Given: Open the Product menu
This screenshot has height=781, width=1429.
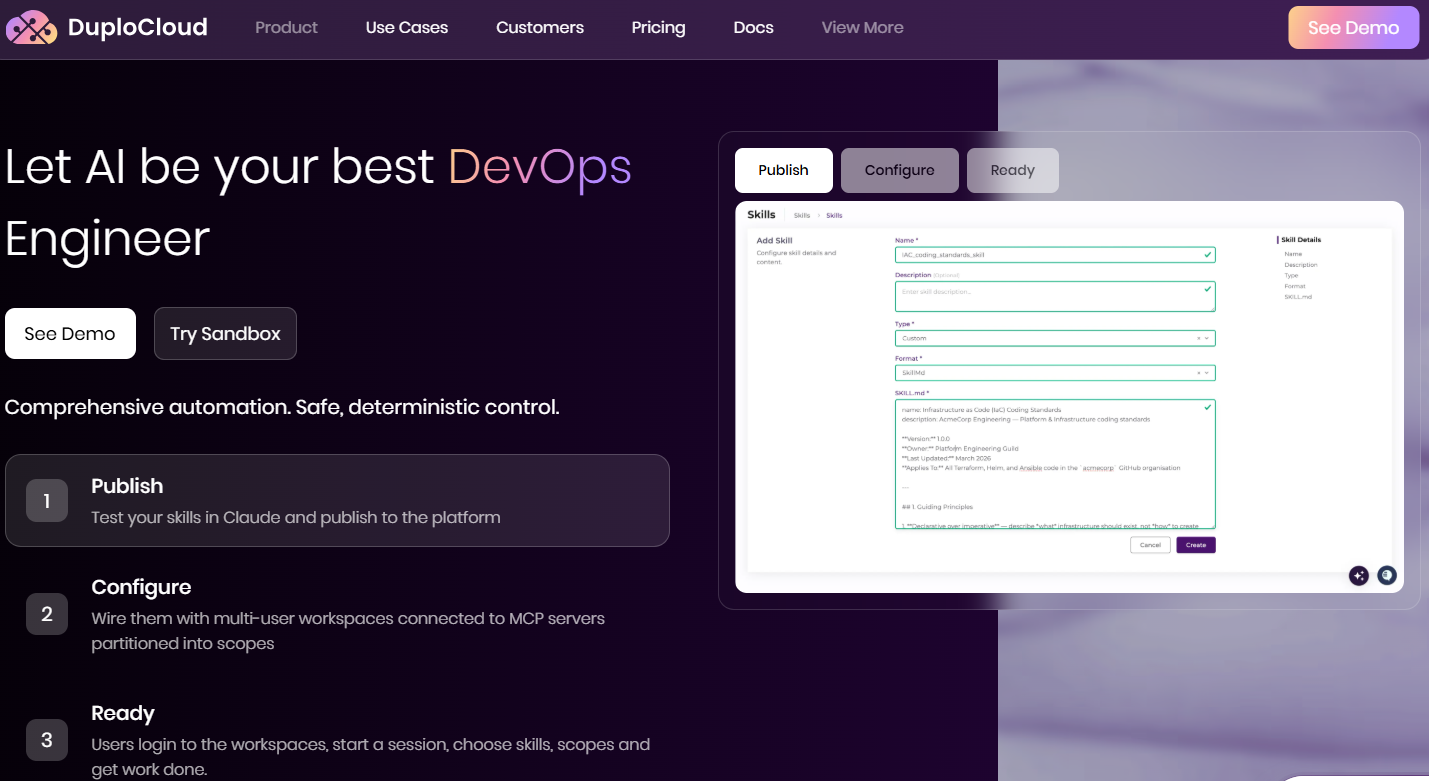Looking at the screenshot, I should [286, 28].
